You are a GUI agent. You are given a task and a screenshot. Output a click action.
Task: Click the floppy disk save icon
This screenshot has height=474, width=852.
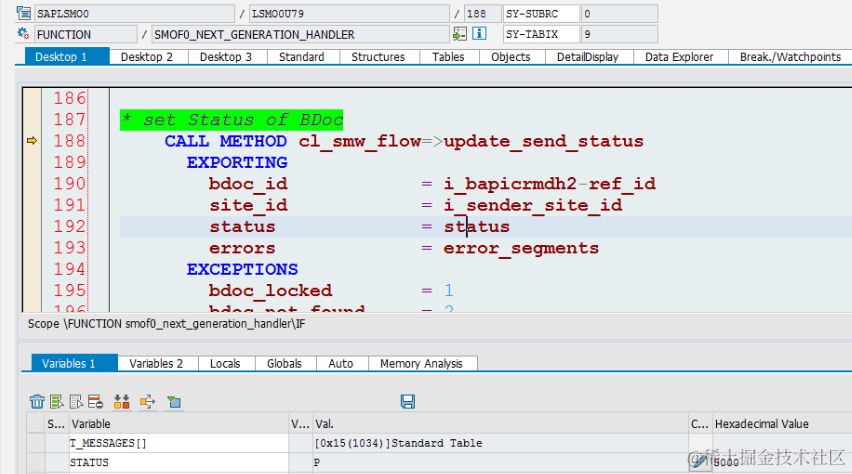[408, 402]
